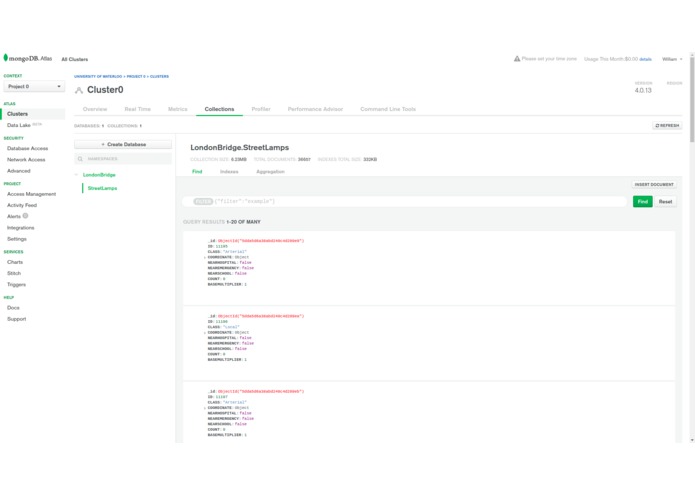Screen dimensions: 695x494
Task: Click the cluster icon beside Cluster0
Action: point(79,90)
